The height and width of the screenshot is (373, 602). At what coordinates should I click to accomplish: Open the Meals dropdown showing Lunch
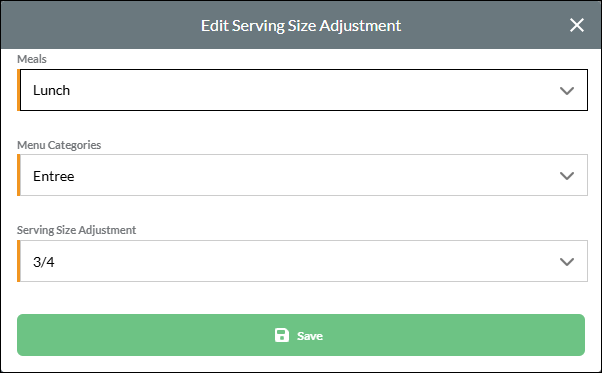pos(303,90)
